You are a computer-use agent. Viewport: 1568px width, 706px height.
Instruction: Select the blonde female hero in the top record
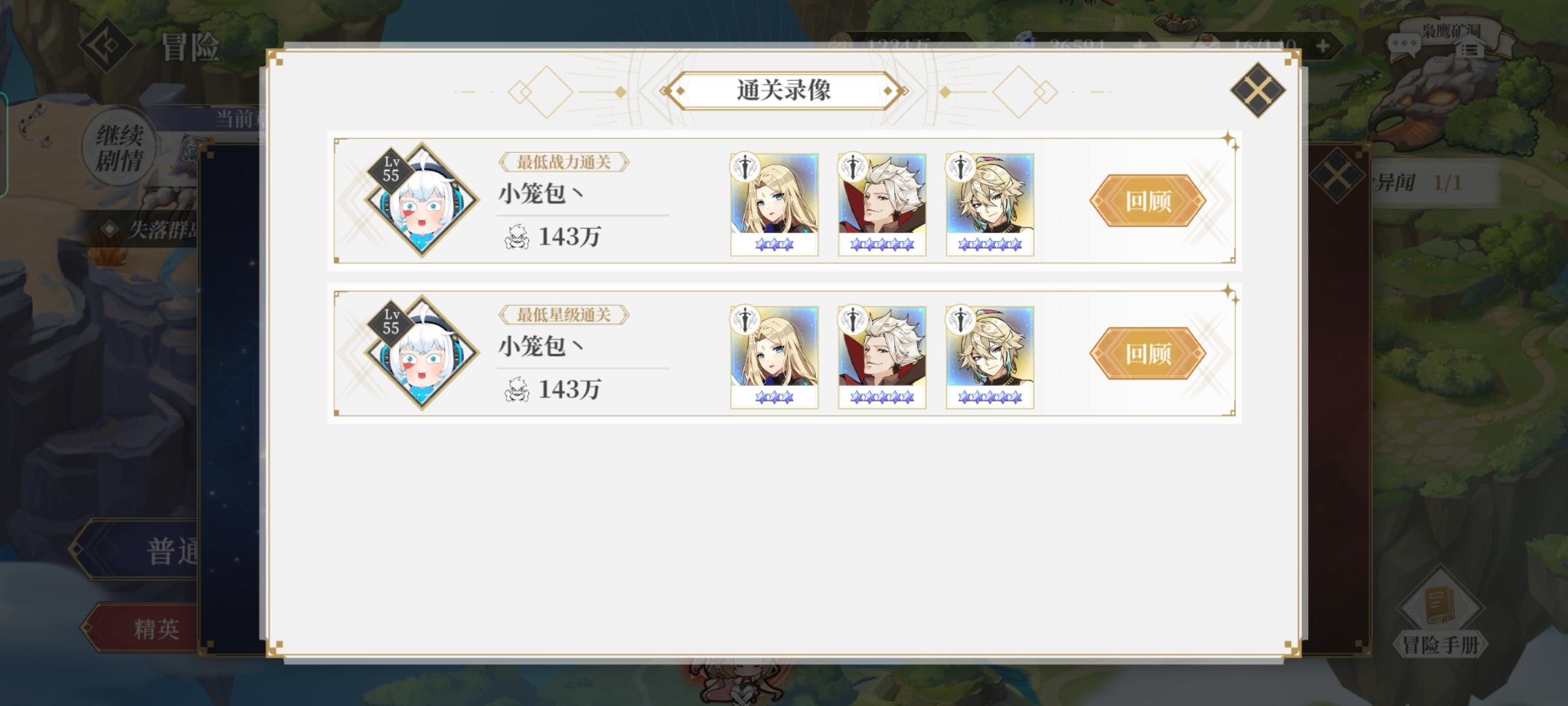click(774, 205)
